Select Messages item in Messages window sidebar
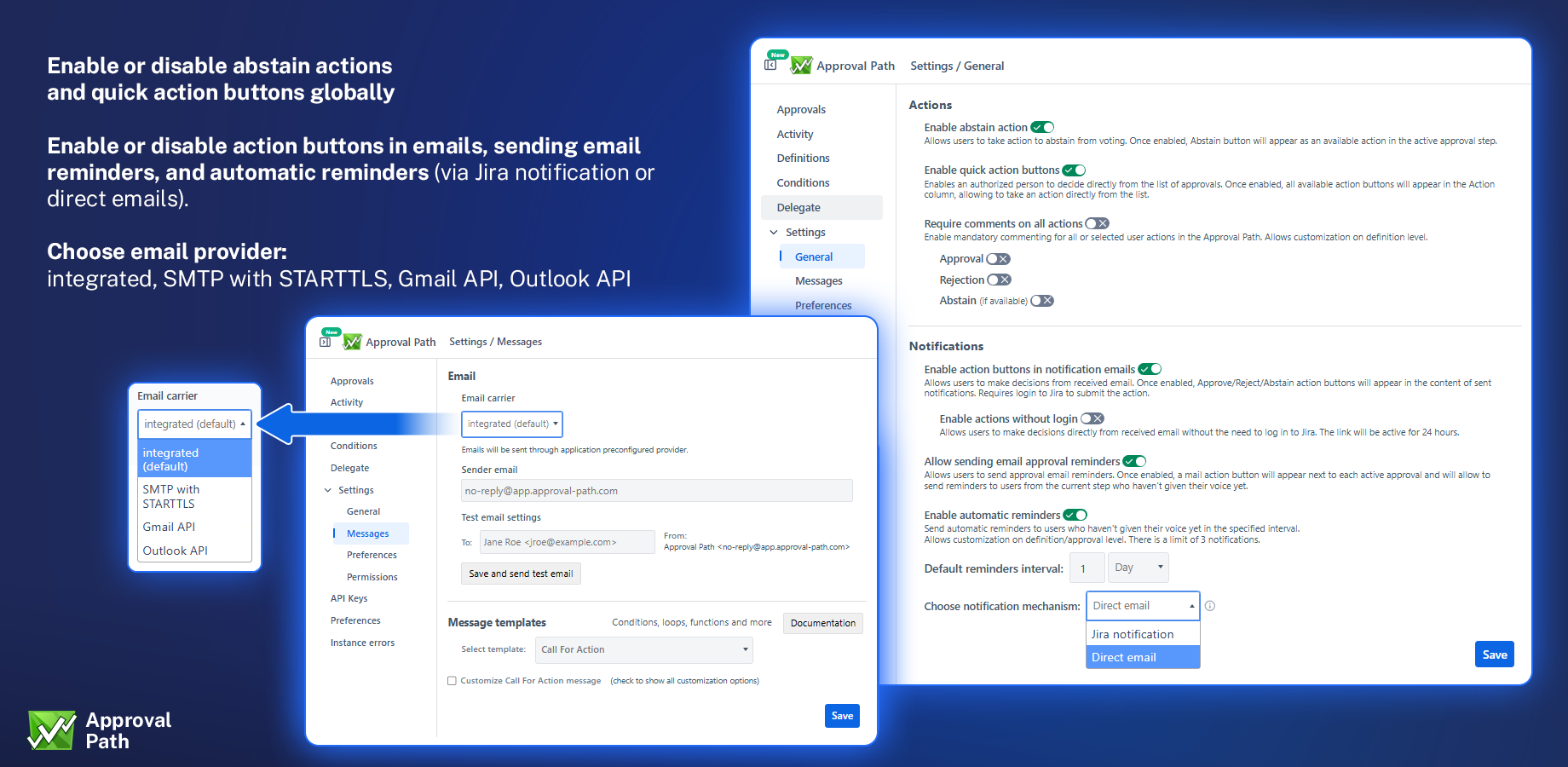The width and height of the screenshot is (1568, 767). click(371, 533)
